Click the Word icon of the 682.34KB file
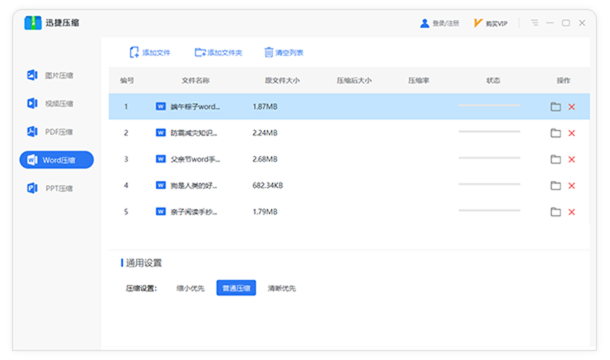The width and height of the screenshot is (610, 360). click(x=161, y=185)
